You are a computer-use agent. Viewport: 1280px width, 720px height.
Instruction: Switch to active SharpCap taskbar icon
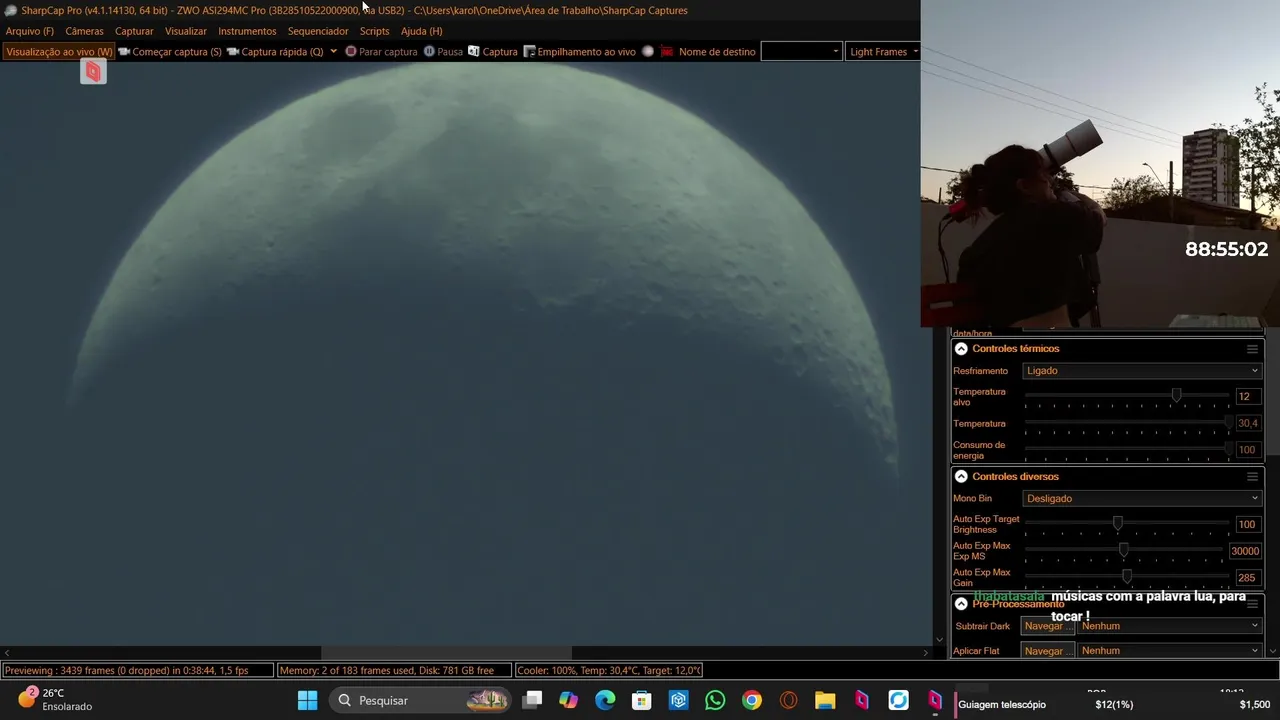coord(935,700)
